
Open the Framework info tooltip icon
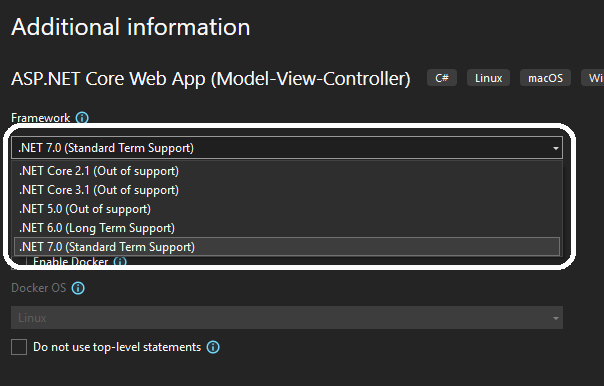click(x=82, y=118)
